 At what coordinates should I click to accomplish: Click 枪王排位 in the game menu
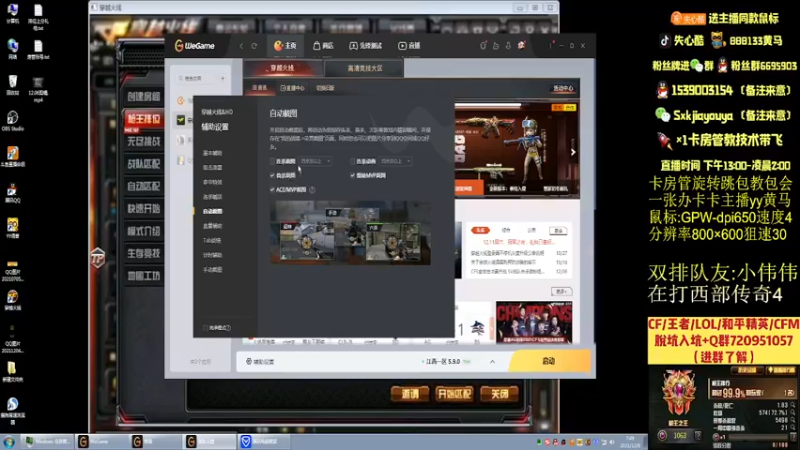[x=143, y=119]
